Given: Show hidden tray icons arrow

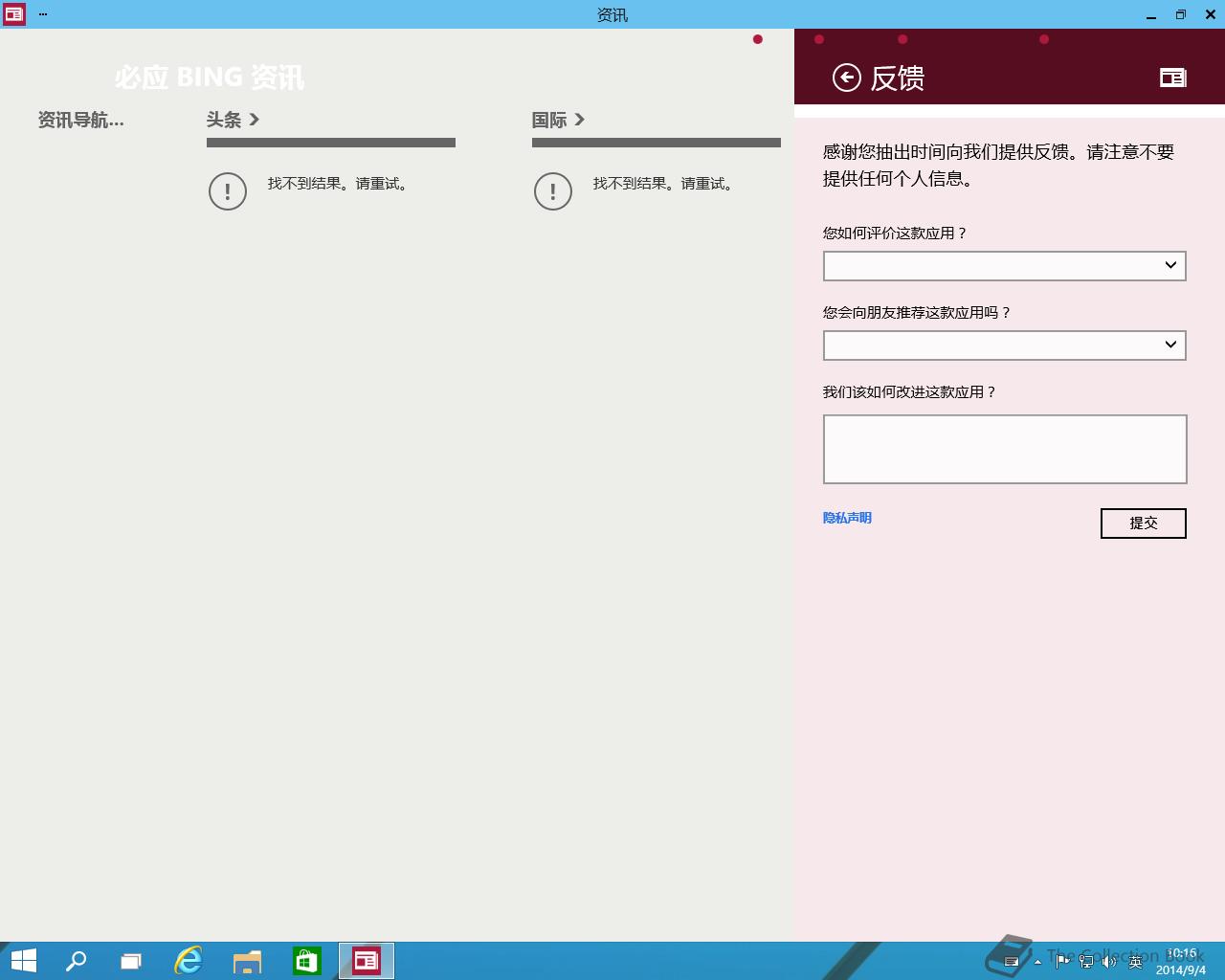Looking at the screenshot, I should point(1037,962).
